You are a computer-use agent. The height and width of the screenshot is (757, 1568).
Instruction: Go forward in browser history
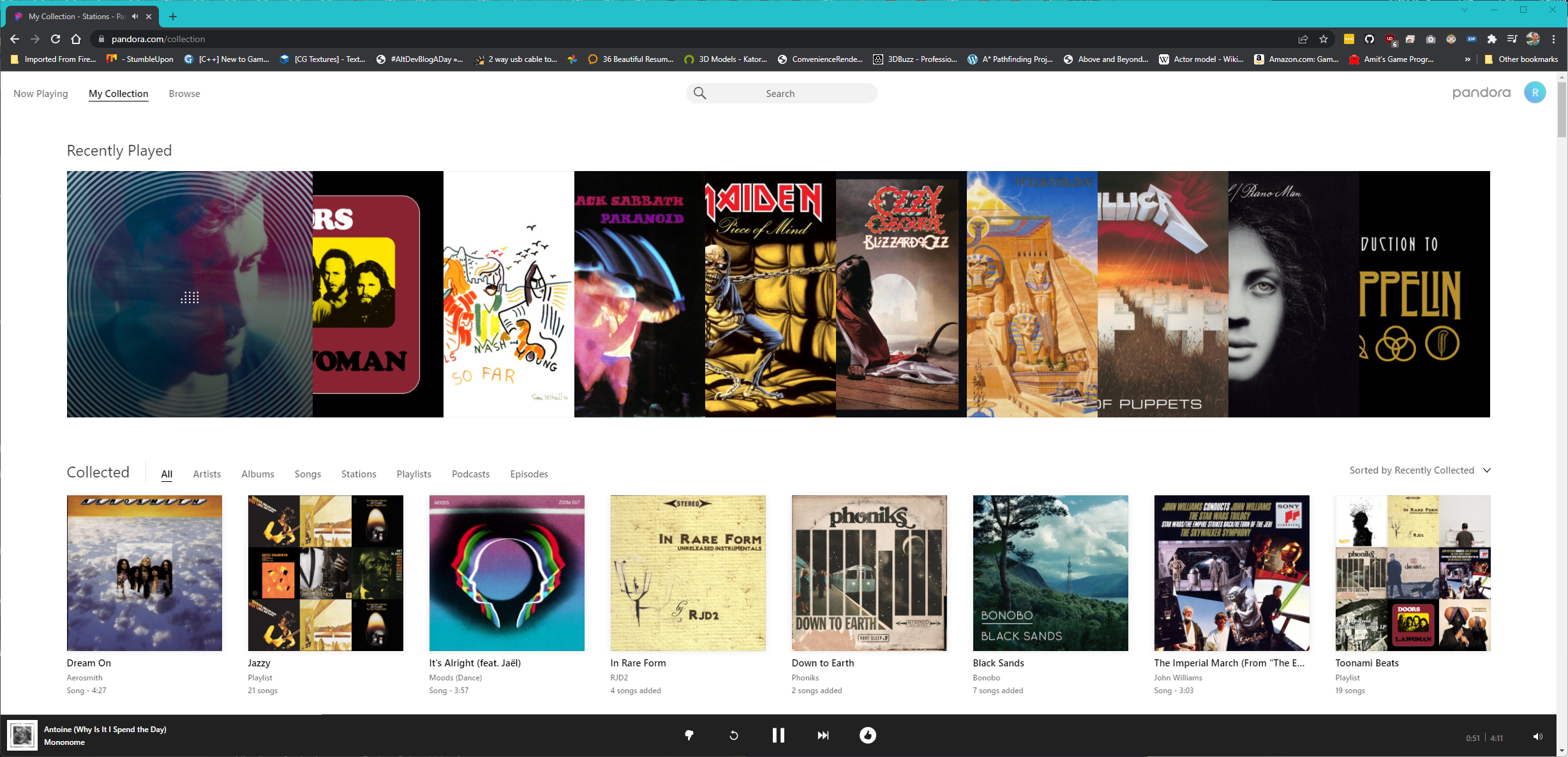pyautogui.click(x=35, y=39)
